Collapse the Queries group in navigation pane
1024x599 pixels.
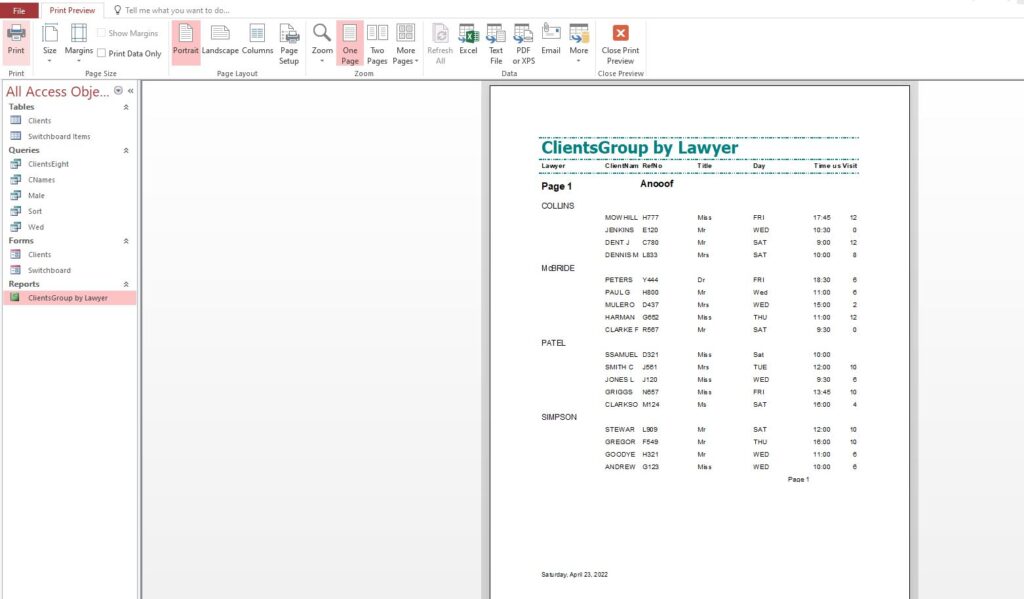click(x=126, y=150)
